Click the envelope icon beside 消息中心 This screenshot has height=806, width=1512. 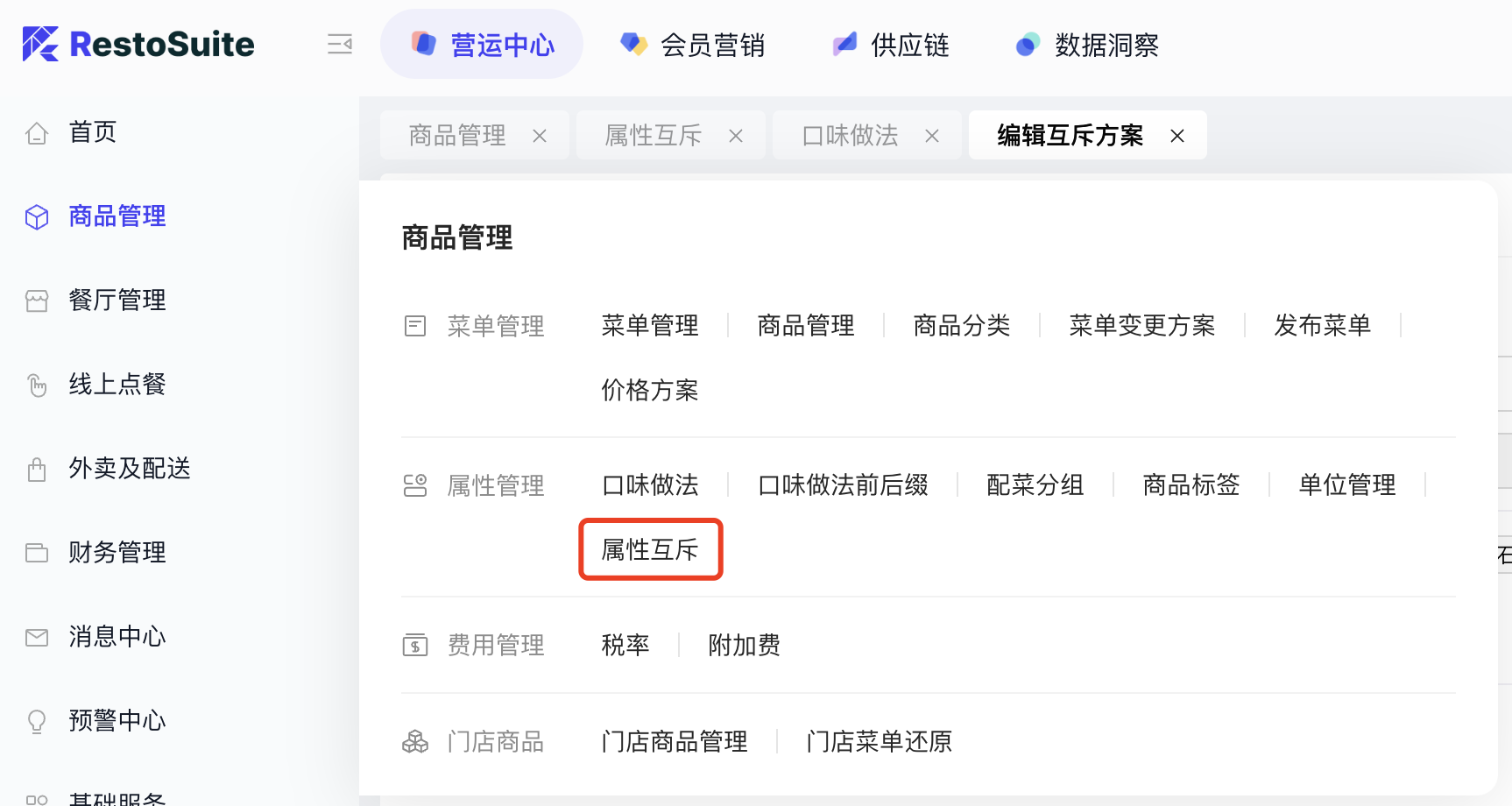click(x=37, y=638)
